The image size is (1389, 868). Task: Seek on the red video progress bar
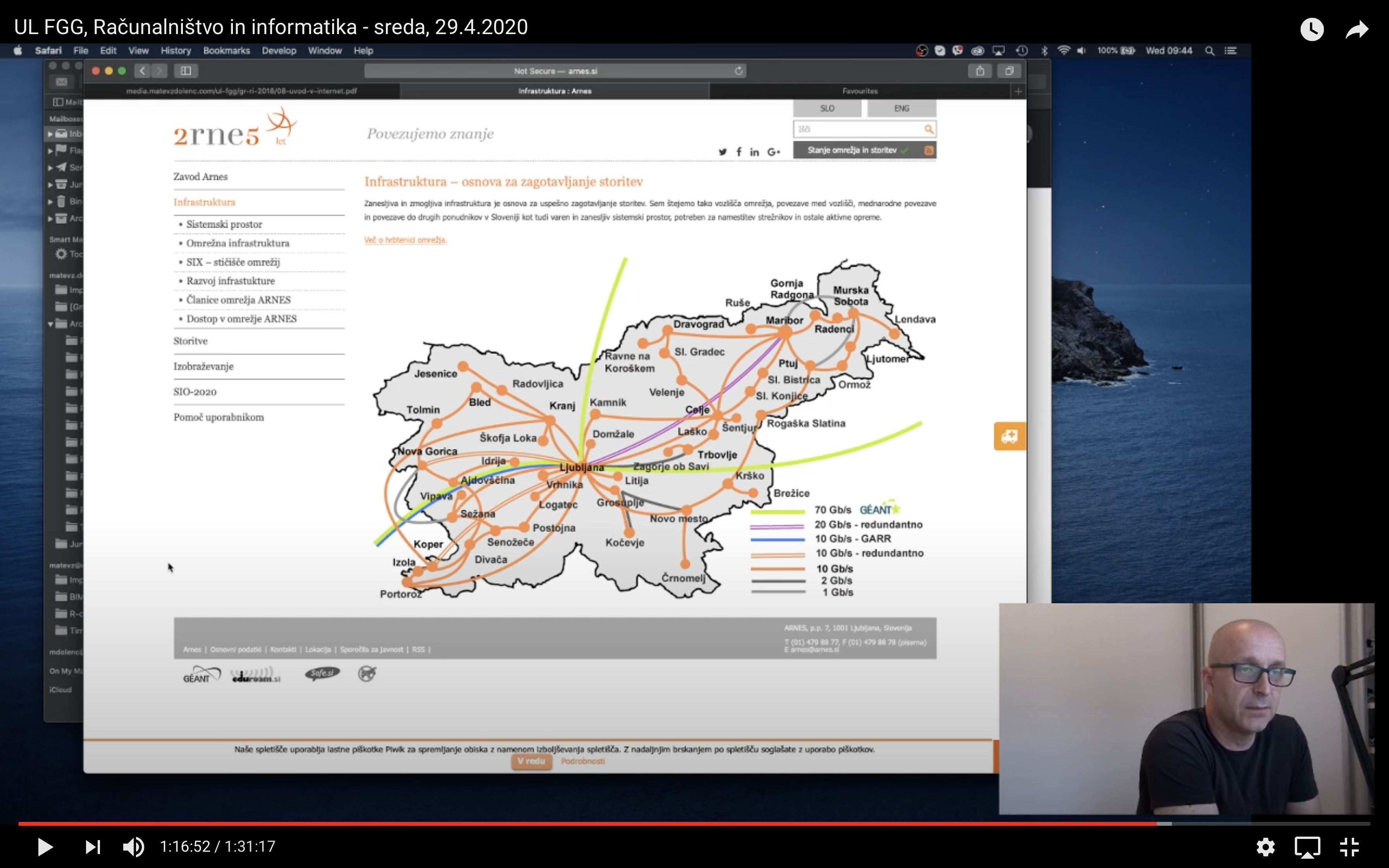pyautogui.click(x=574, y=824)
